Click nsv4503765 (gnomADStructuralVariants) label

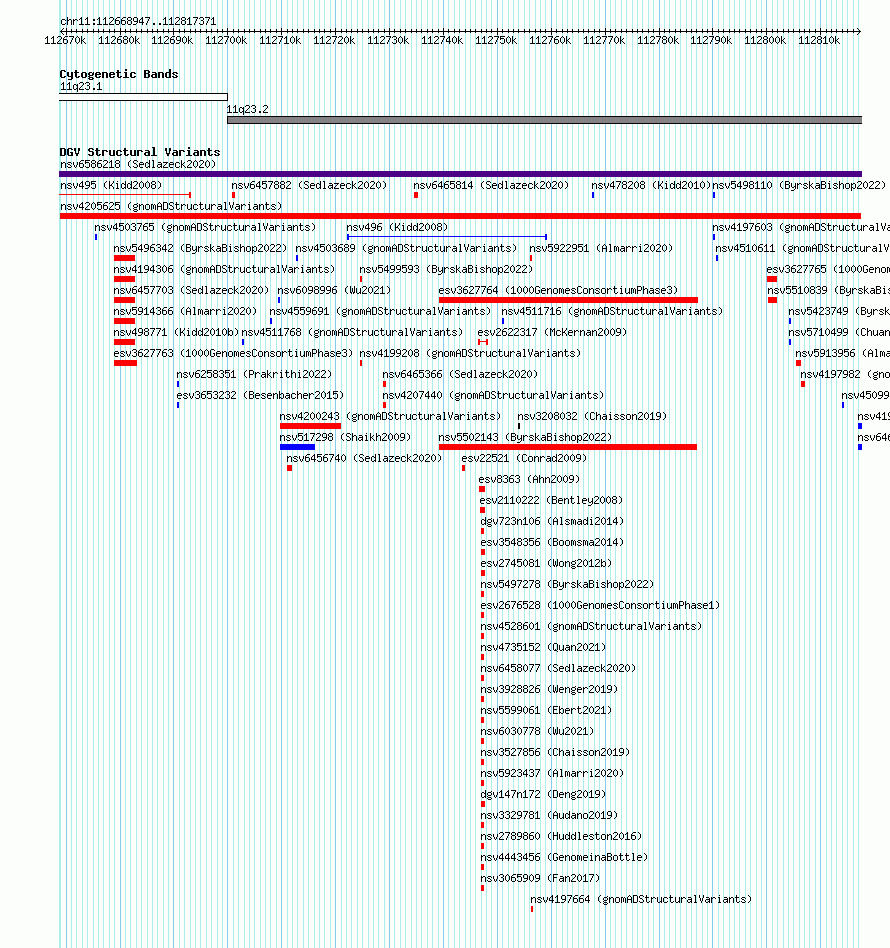pos(205,228)
